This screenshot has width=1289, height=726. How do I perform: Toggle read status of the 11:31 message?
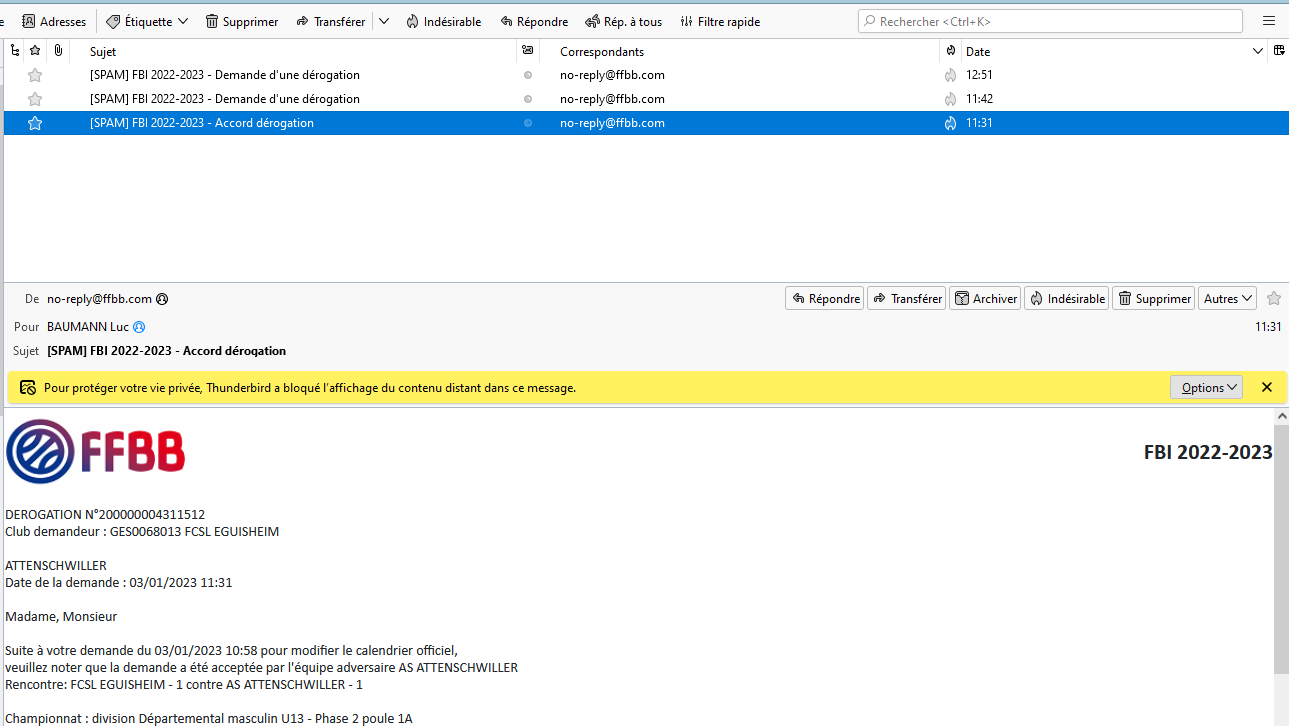click(528, 123)
